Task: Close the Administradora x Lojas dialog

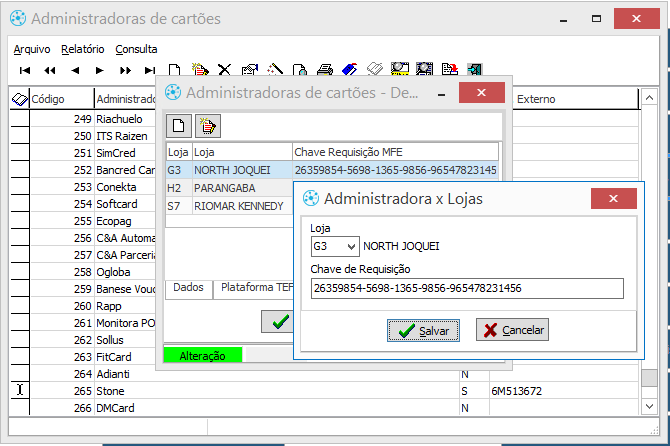Action: pos(614,198)
